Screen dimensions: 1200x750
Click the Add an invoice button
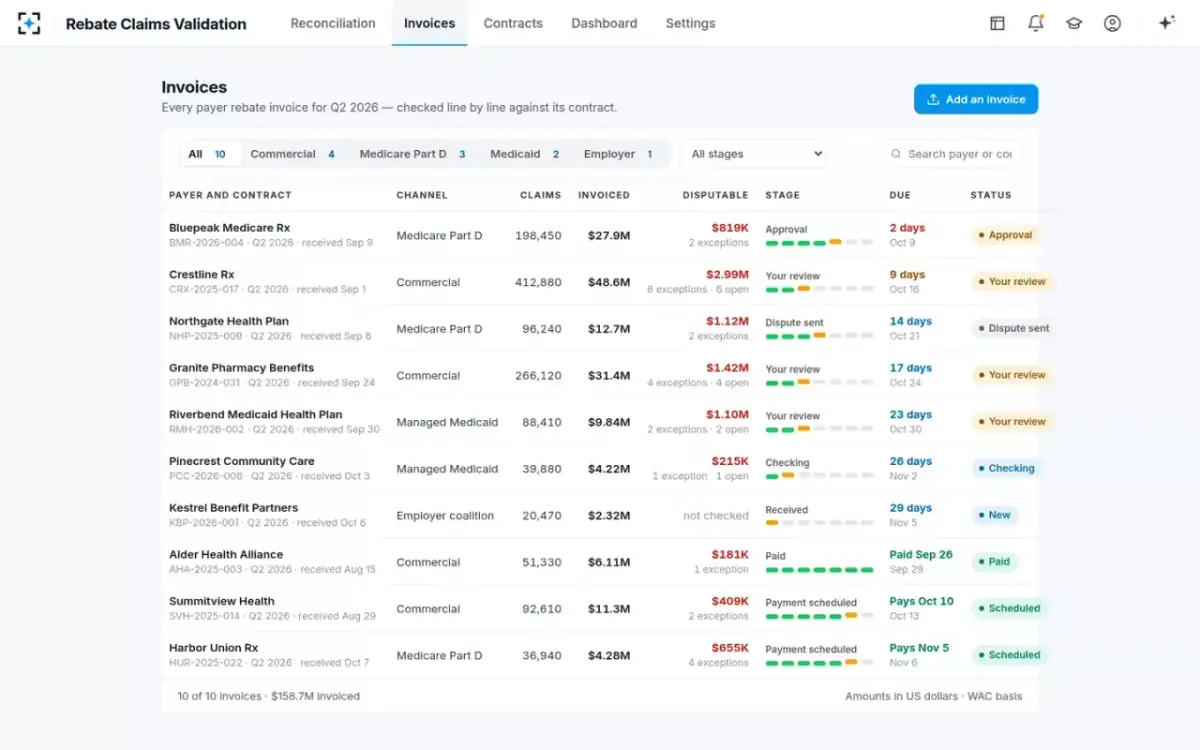point(976,99)
